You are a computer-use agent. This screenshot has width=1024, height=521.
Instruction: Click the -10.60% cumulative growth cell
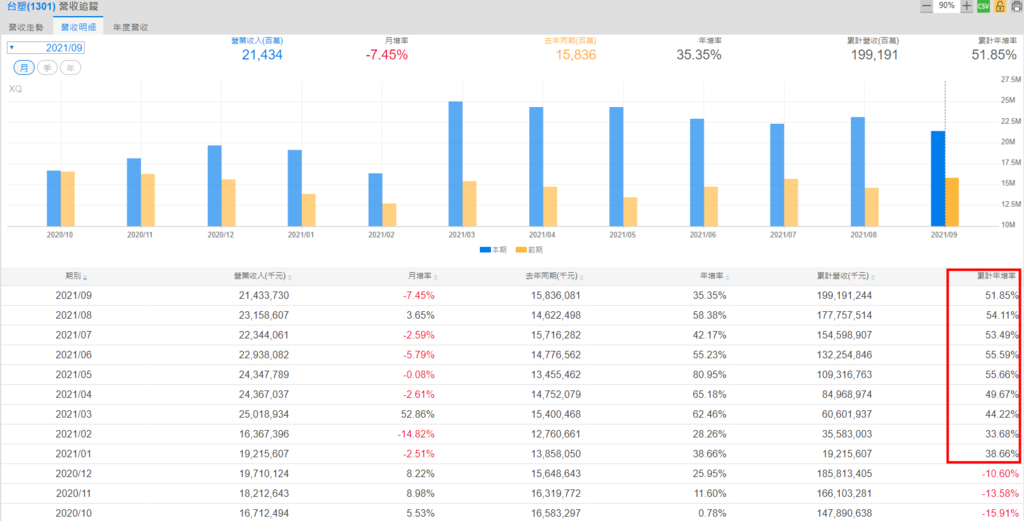(x=1000, y=473)
